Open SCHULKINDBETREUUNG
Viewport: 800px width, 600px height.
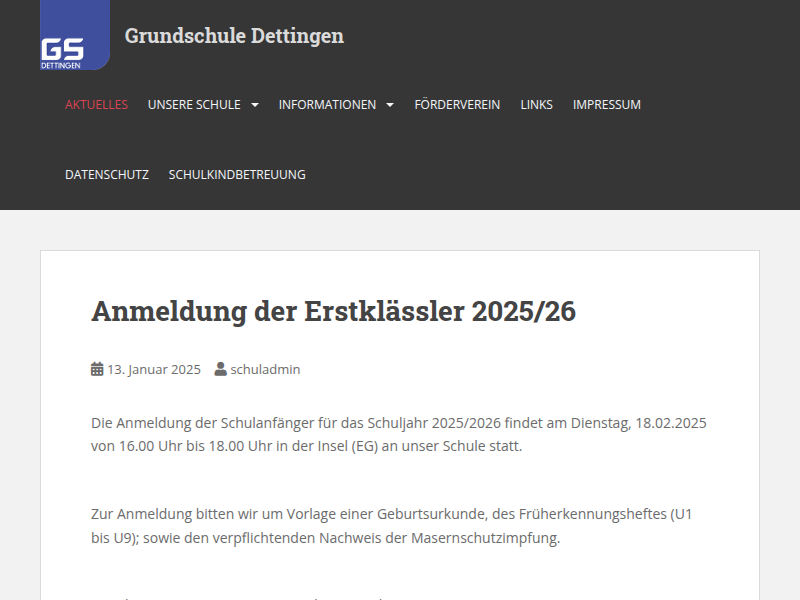[x=237, y=174]
